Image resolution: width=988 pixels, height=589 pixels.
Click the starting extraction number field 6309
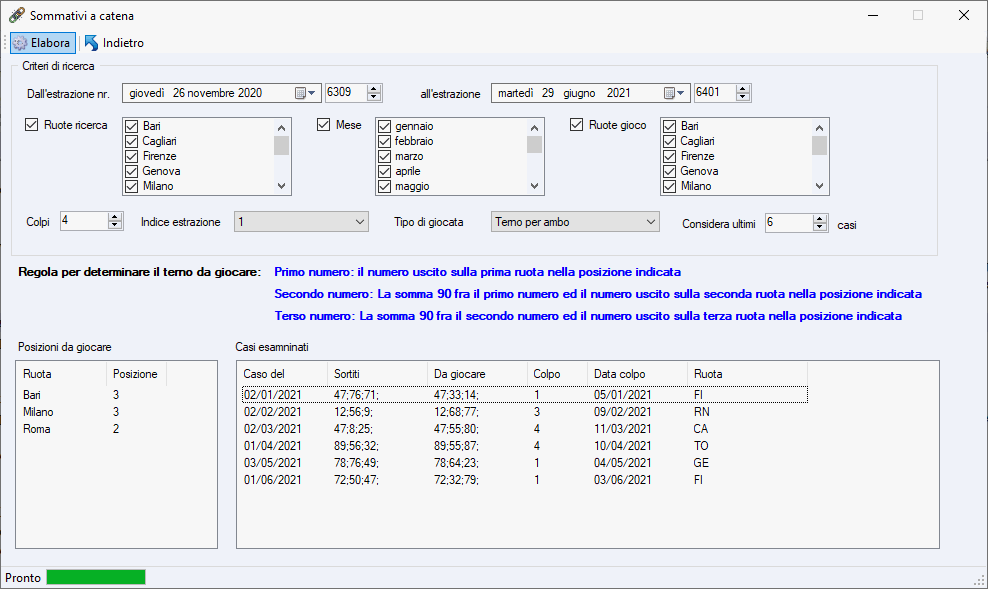(345, 93)
